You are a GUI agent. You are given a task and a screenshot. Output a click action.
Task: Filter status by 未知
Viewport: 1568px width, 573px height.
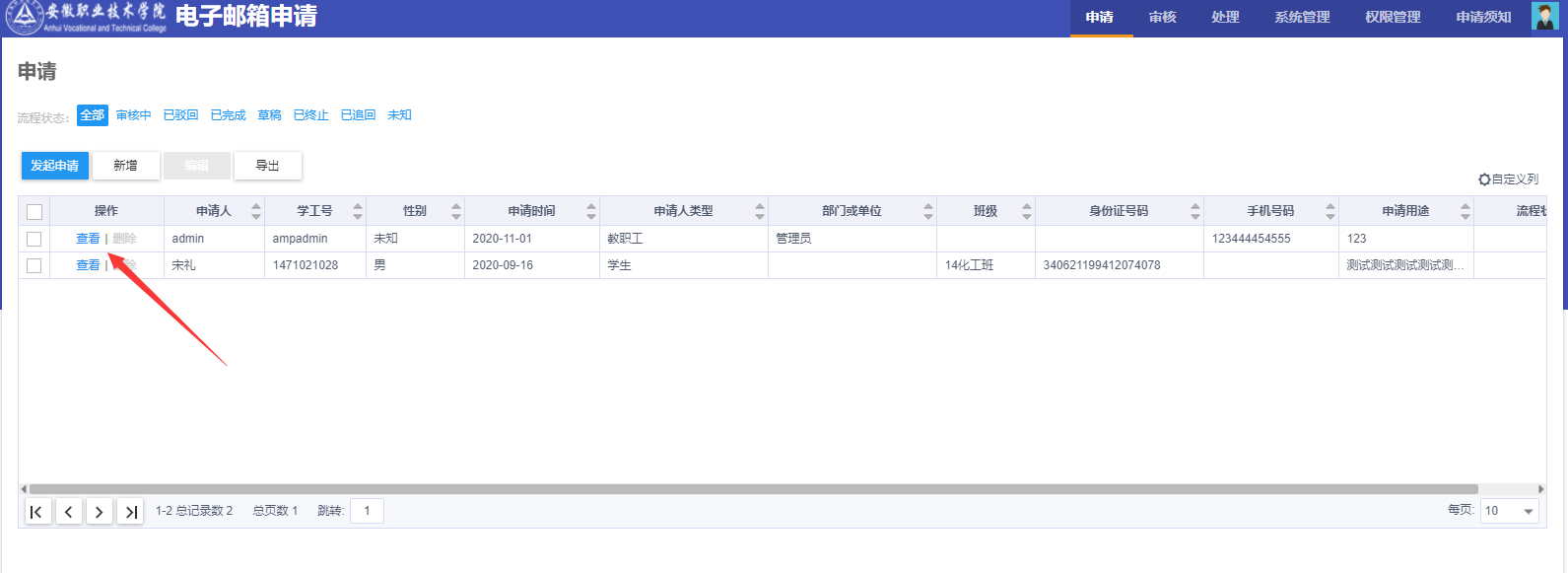pyautogui.click(x=400, y=115)
